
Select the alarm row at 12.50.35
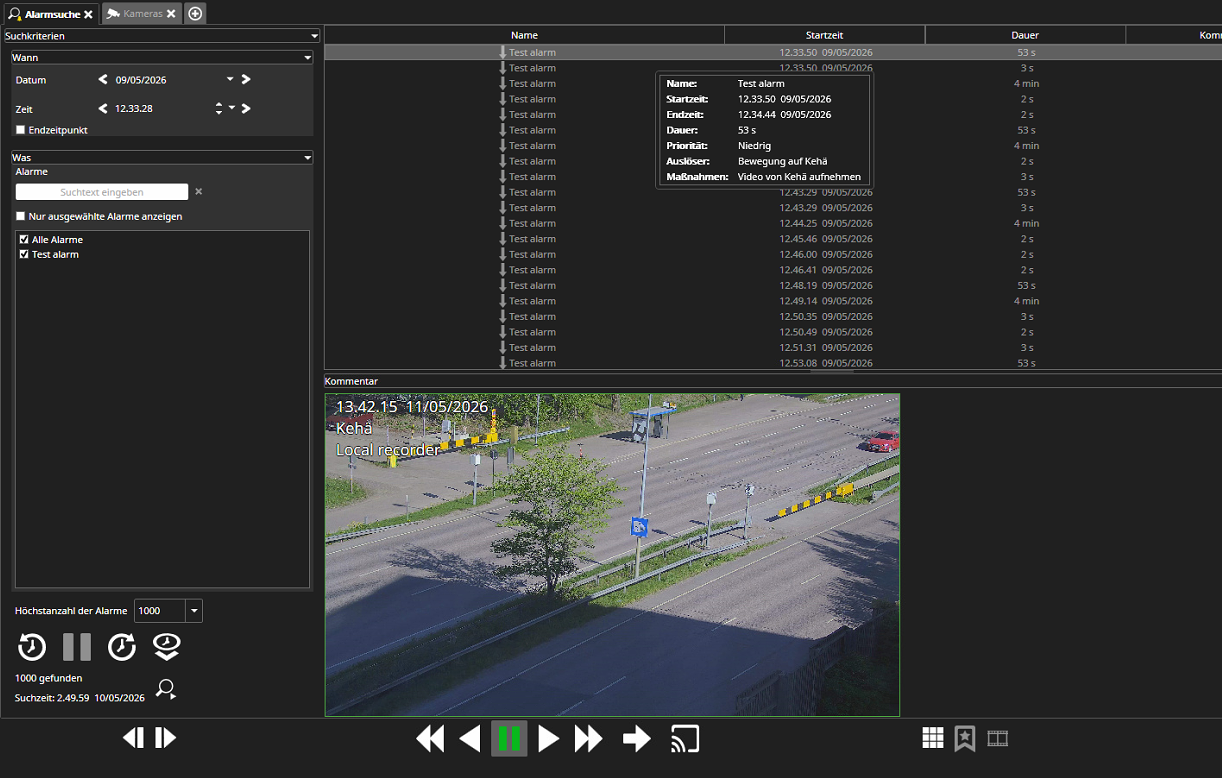point(773,316)
